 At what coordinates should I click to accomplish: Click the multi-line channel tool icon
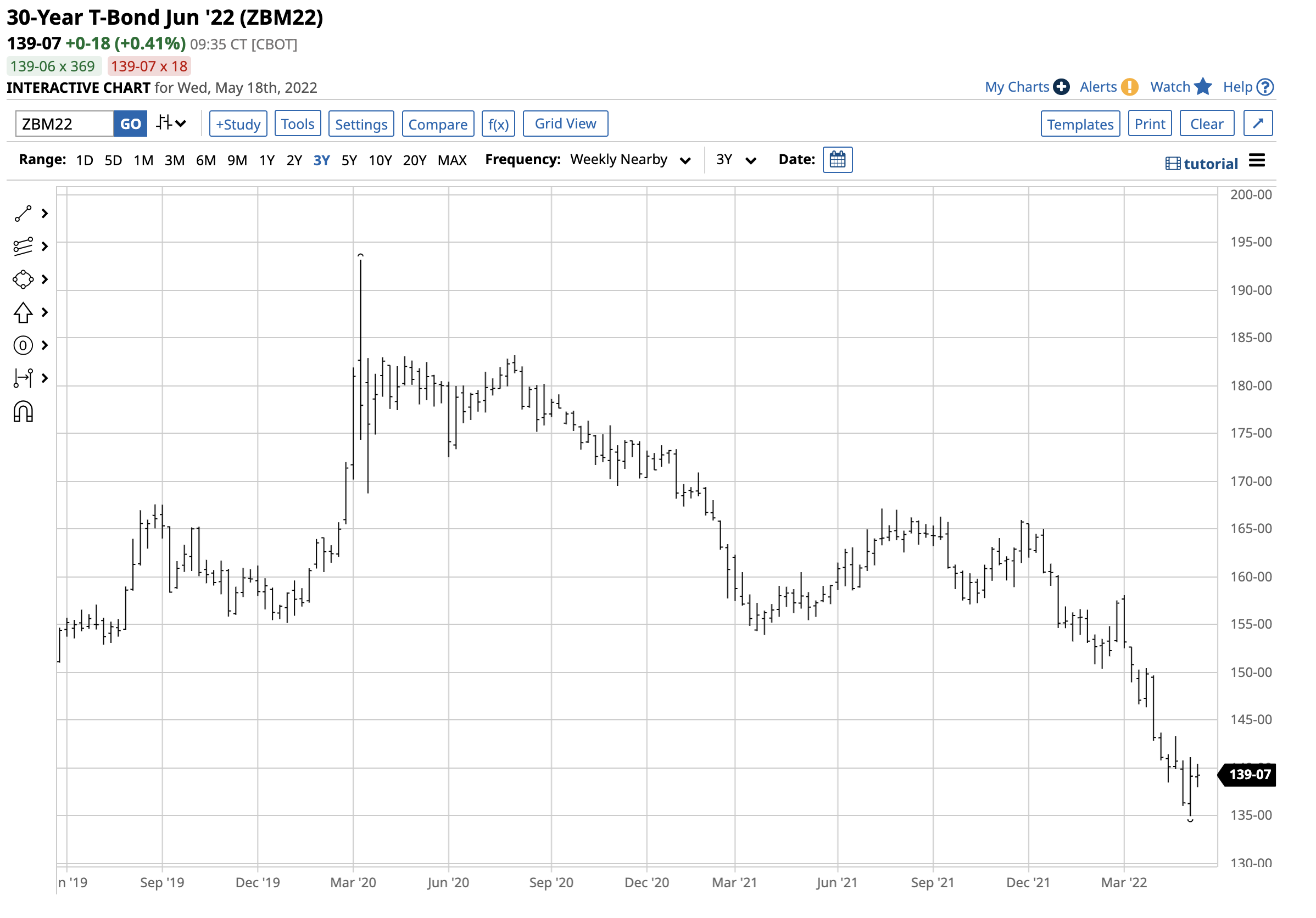(x=23, y=247)
